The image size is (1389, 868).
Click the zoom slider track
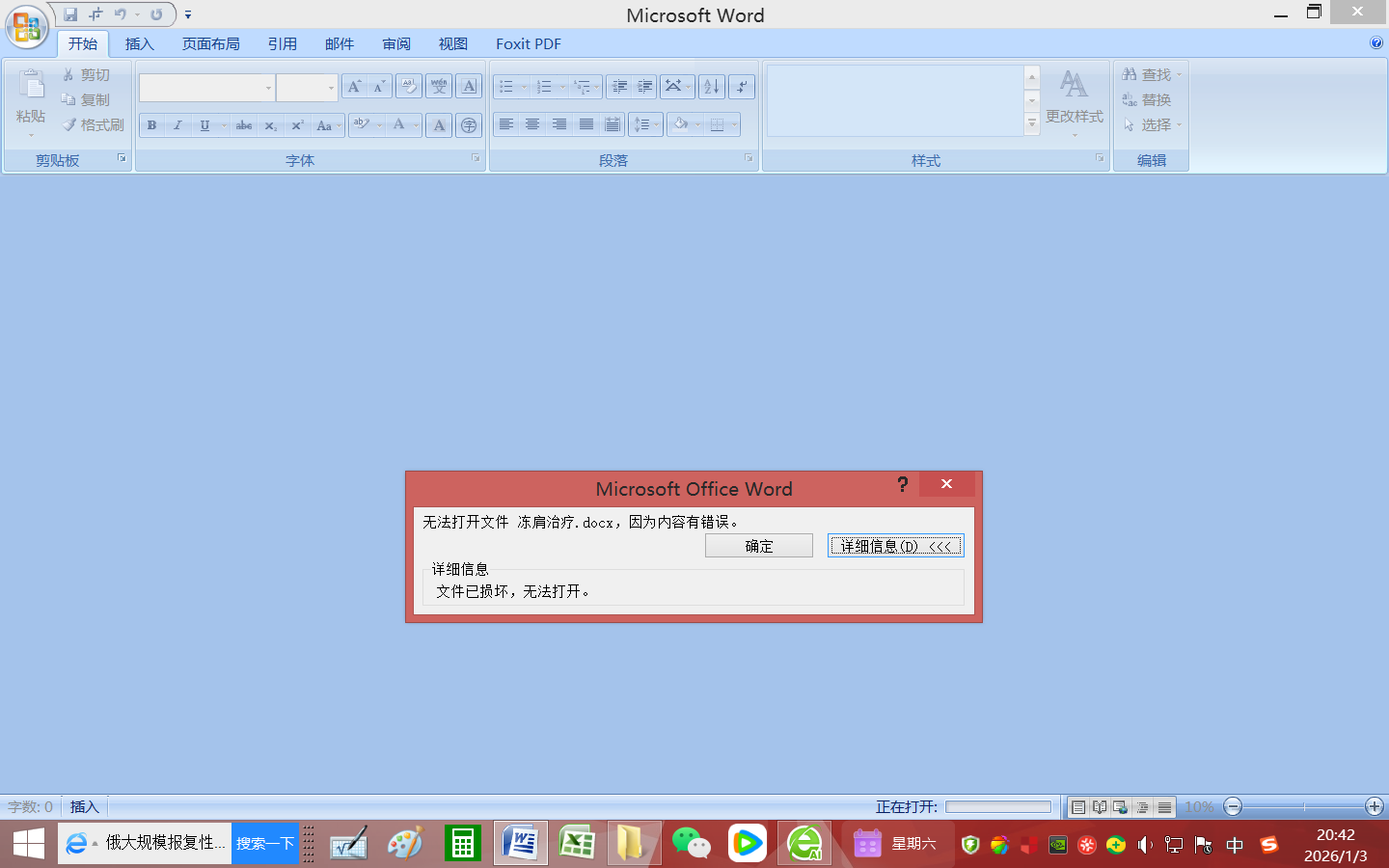click(x=1304, y=806)
